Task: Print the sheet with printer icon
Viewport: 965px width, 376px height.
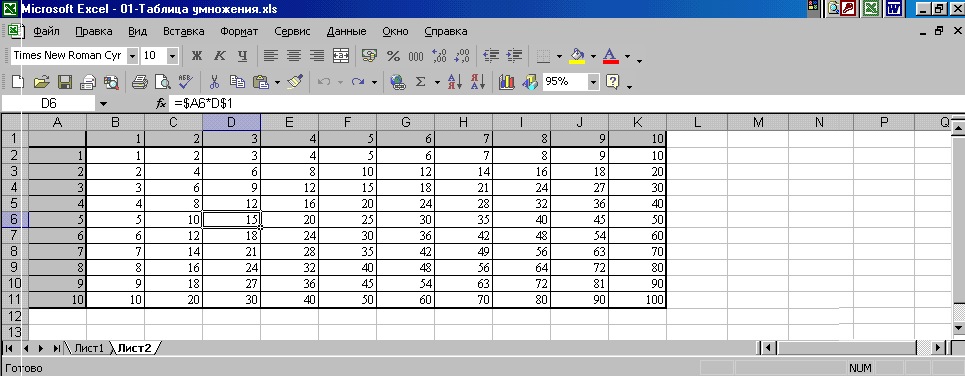Action: [140, 82]
